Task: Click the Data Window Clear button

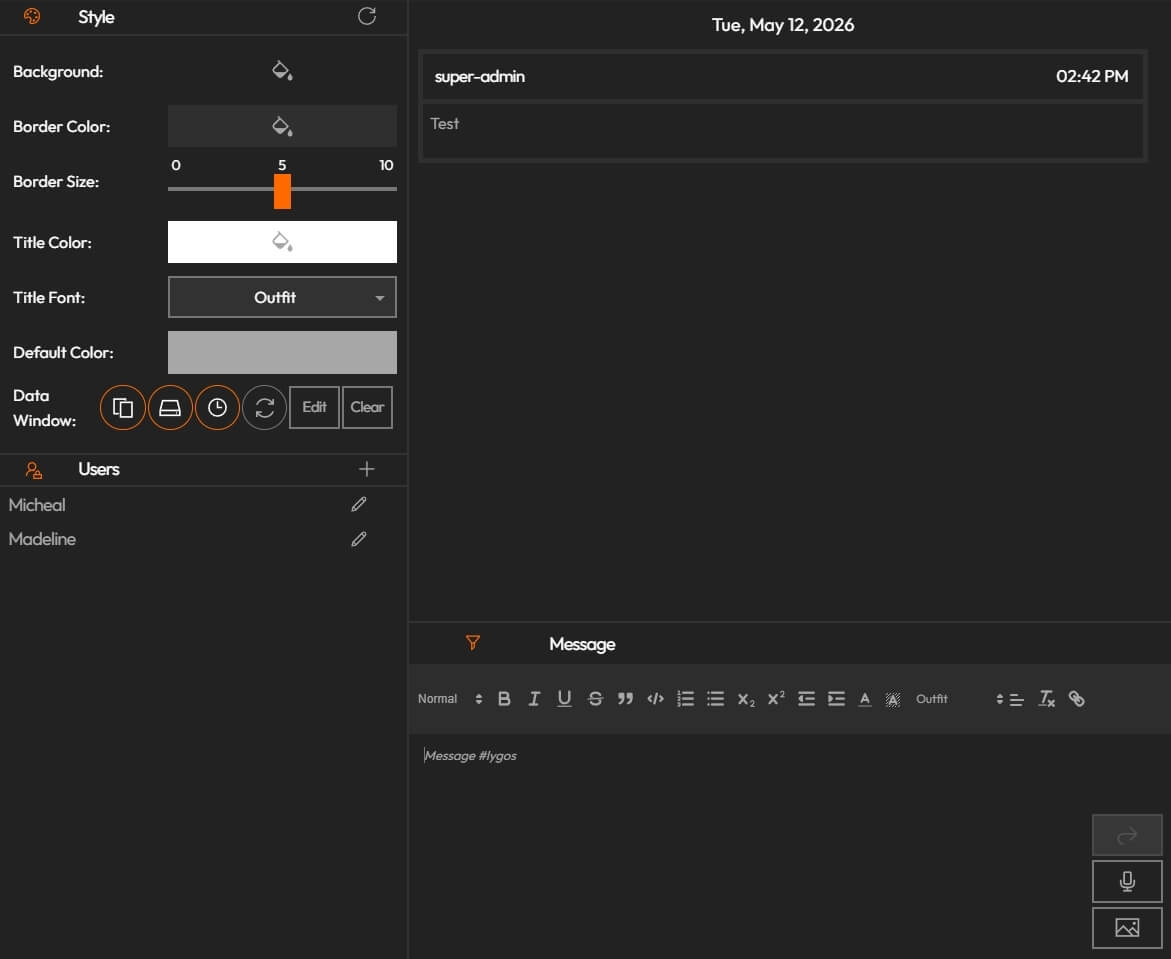Action: point(367,408)
